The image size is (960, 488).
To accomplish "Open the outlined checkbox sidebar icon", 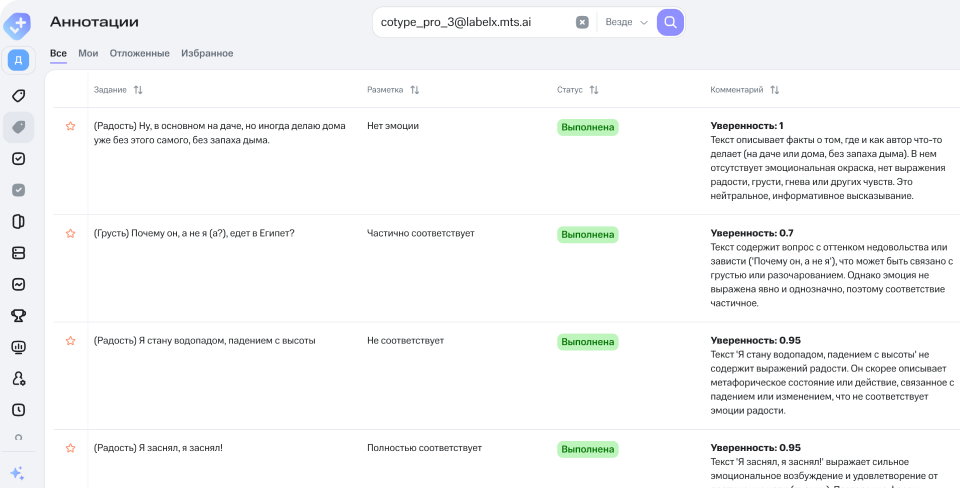I will click(18, 159).
